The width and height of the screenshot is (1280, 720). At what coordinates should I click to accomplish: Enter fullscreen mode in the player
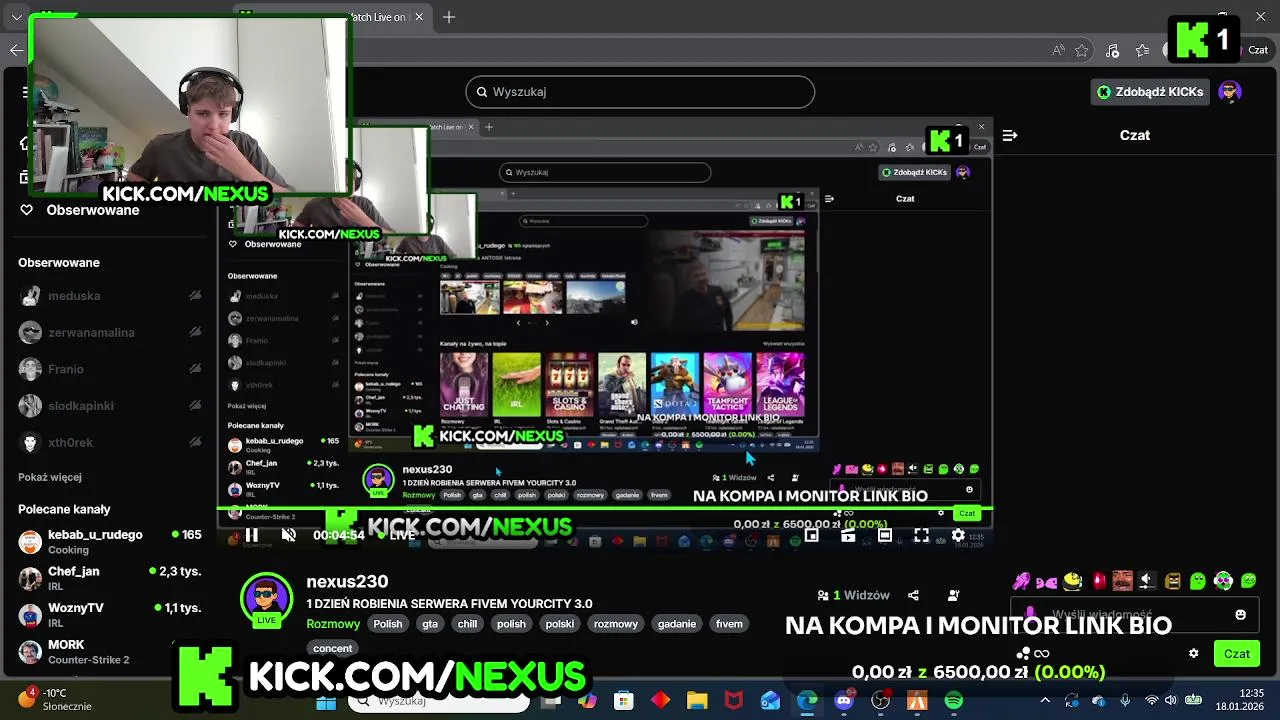coord(921,535)
